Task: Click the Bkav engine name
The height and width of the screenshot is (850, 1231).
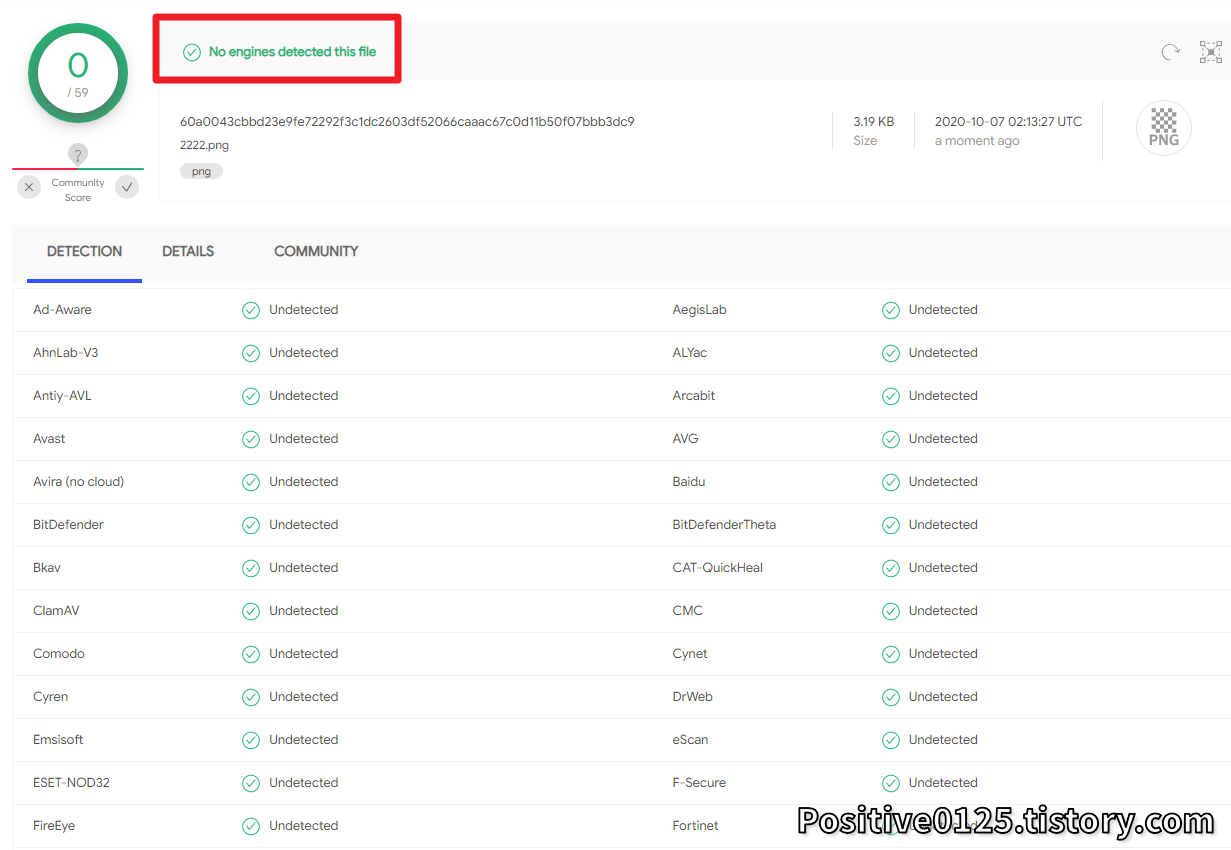Action: point(47,568)
